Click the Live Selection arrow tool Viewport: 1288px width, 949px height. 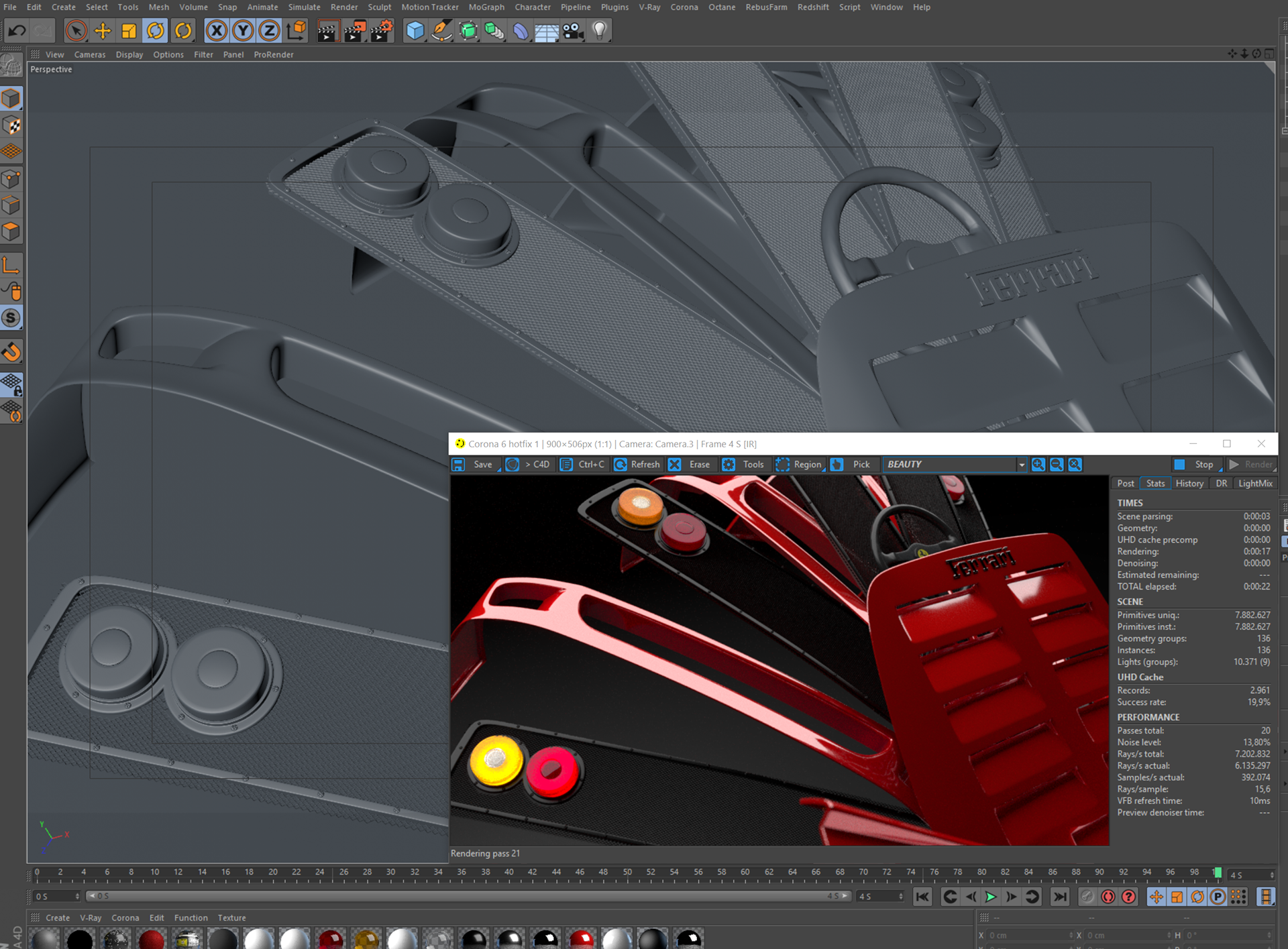tap(76, 30)
